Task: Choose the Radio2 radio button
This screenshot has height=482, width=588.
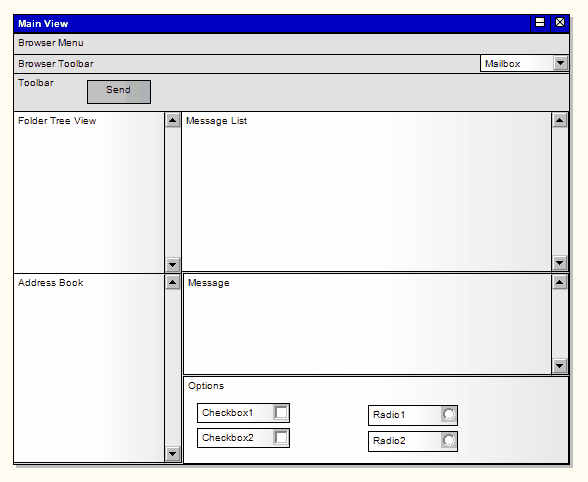Action: [449, 440]
